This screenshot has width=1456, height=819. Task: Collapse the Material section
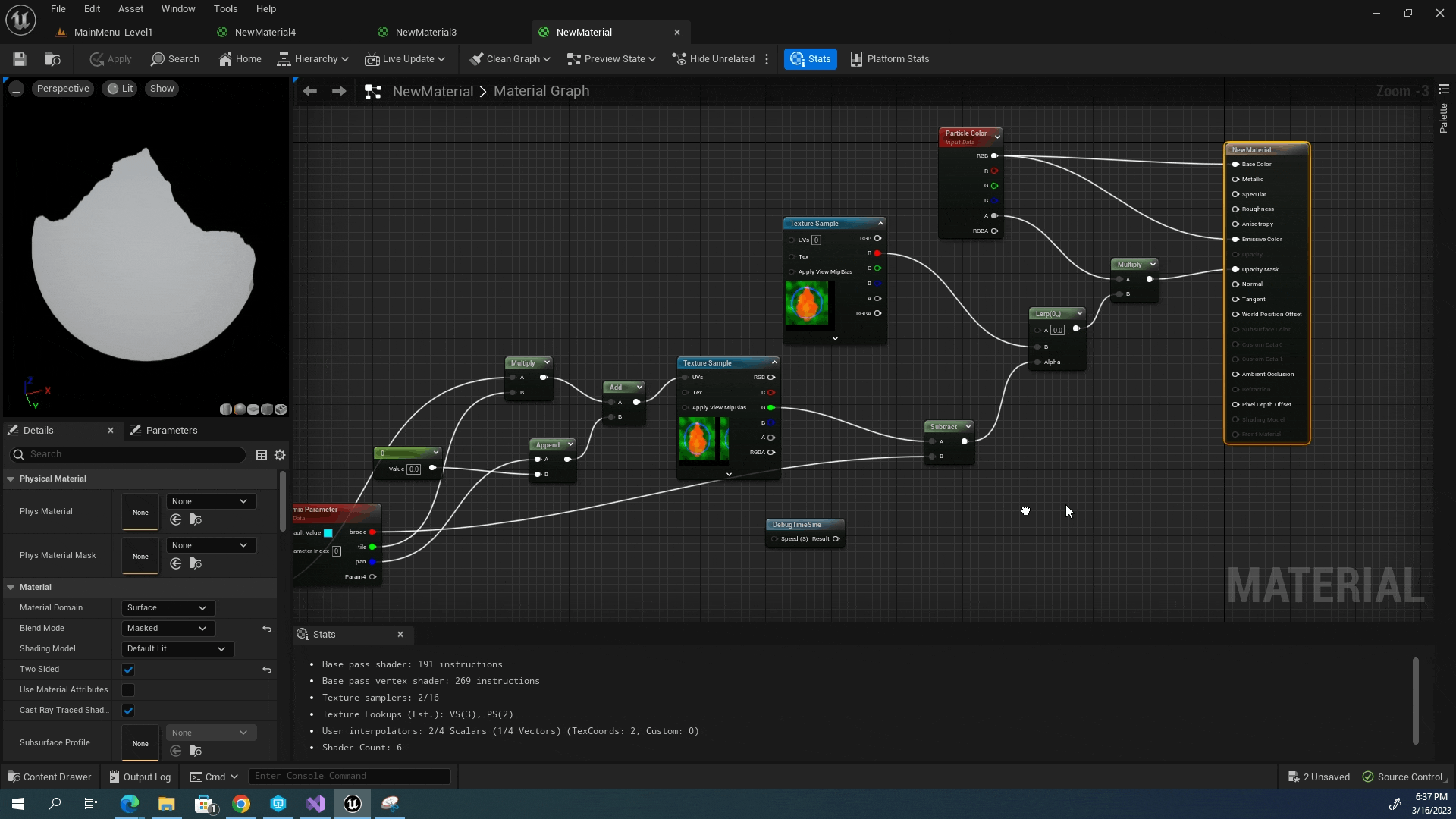[11, 587]
